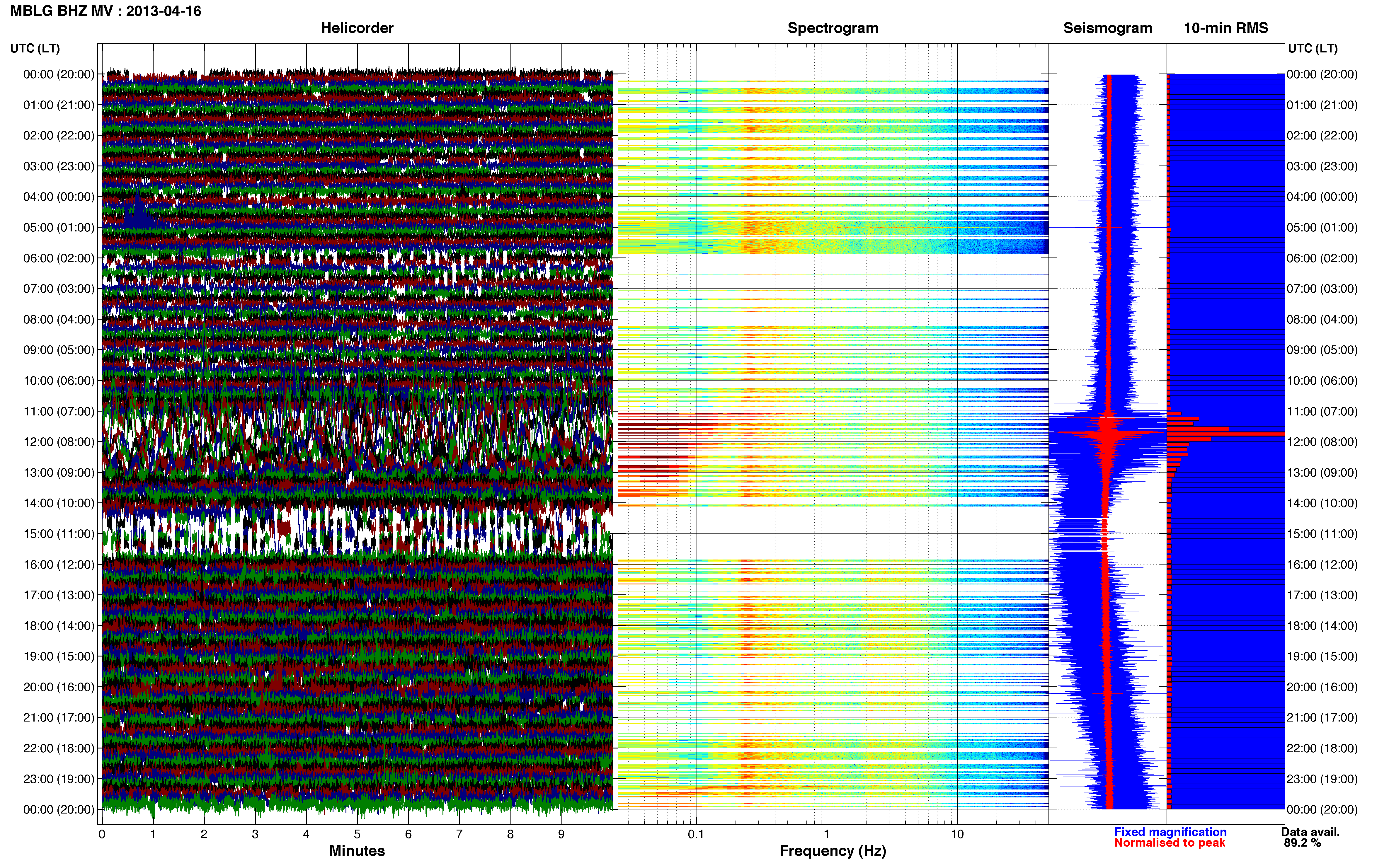Click the 'Frequency (Hz)' x-axis label

click(x=833, y=851)
